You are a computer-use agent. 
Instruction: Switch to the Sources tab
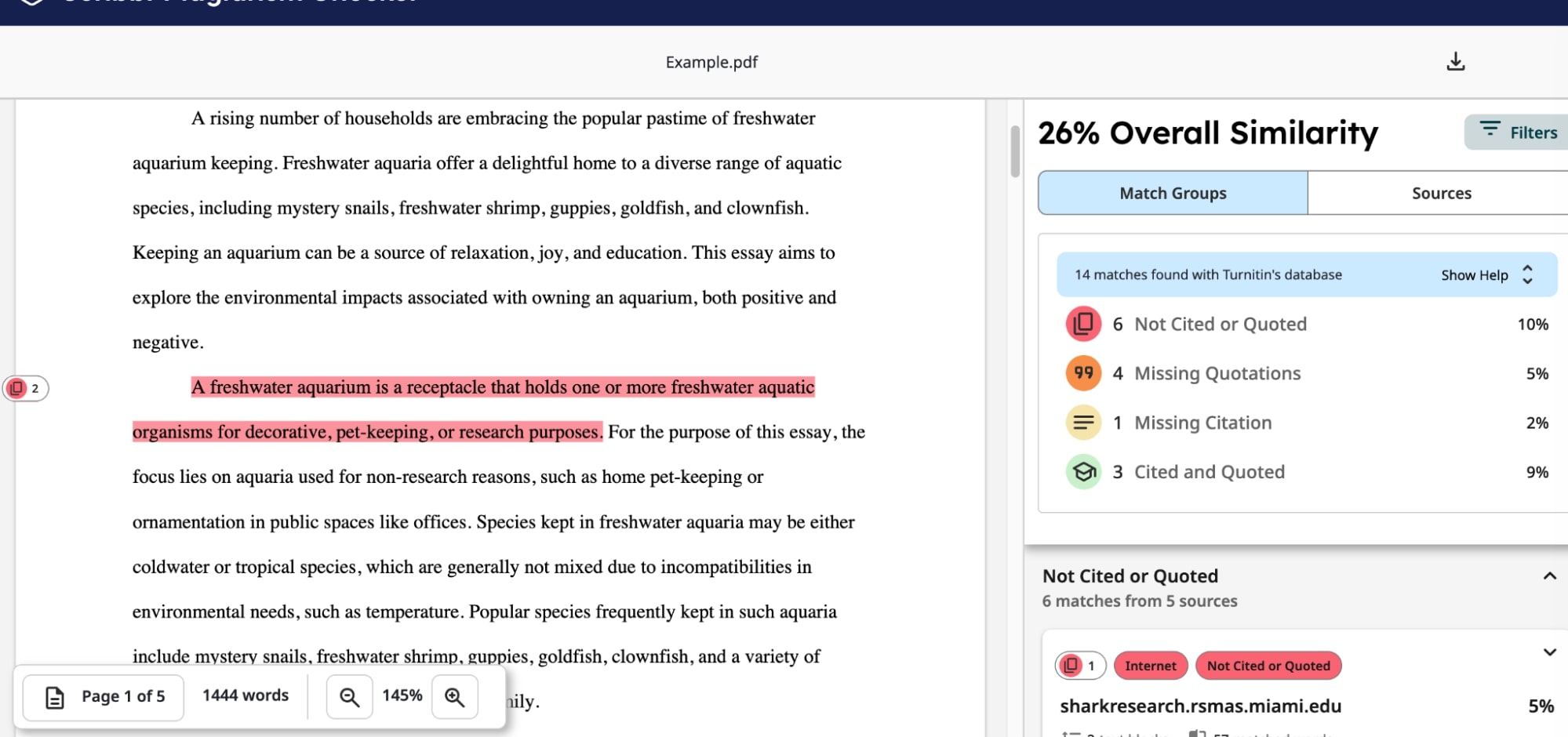(x=1441, y=193)
